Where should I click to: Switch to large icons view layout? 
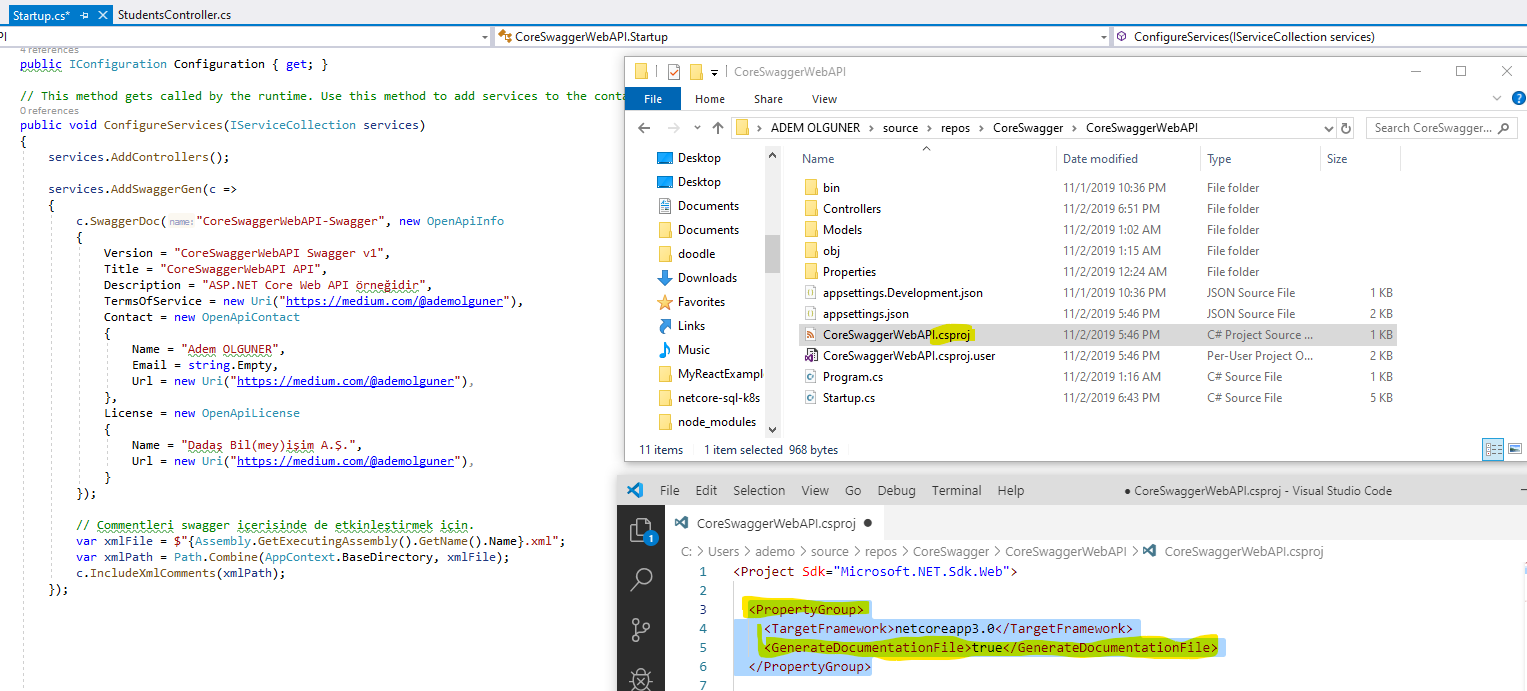click(1515, 450)
